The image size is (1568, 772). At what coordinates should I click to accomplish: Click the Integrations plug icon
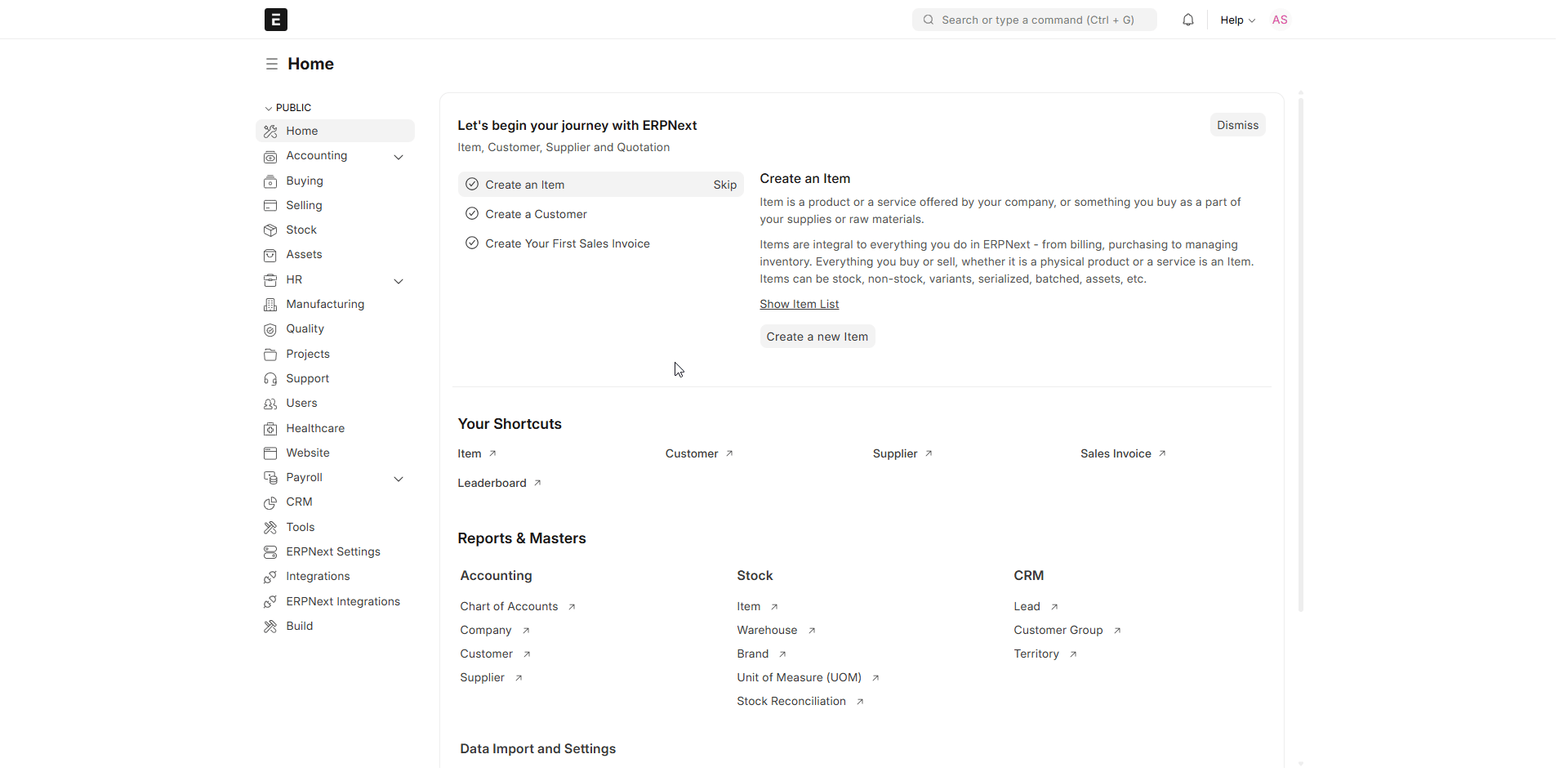coord(270,578)
